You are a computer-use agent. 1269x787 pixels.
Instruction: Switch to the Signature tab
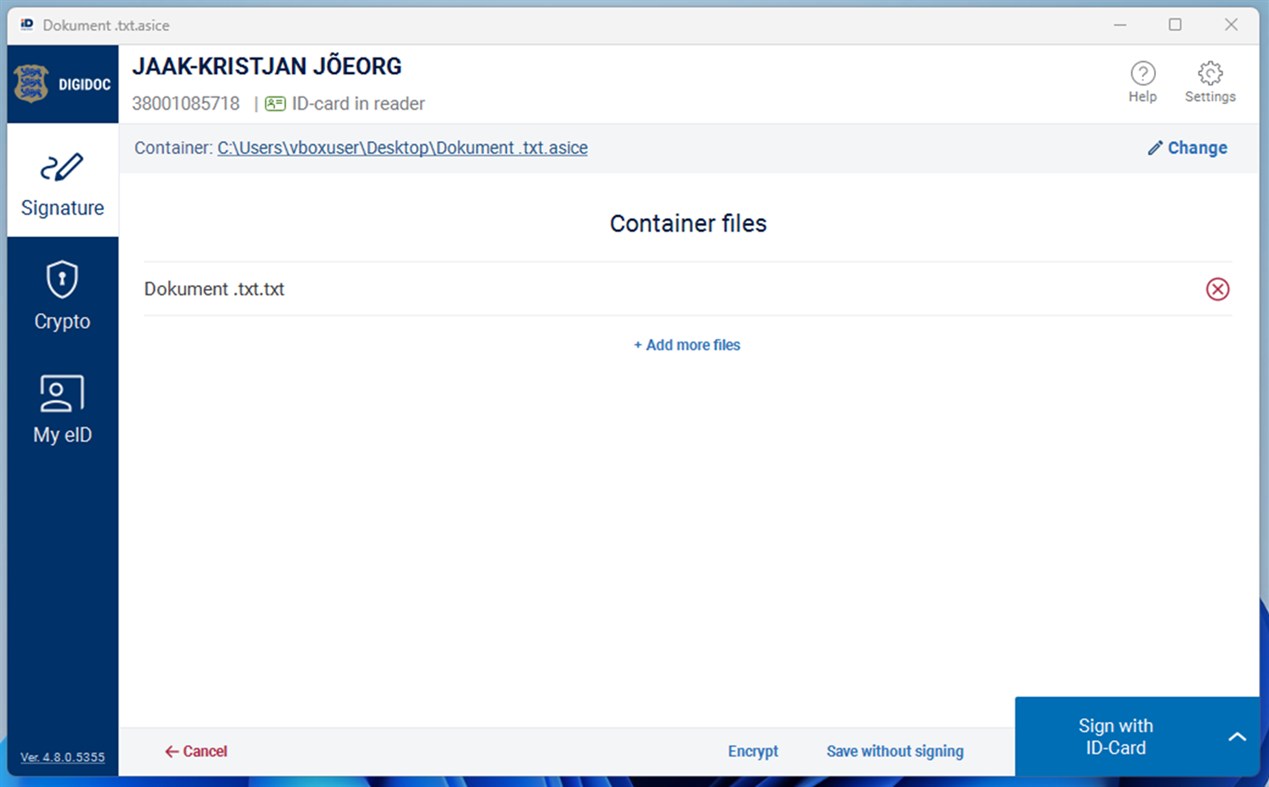point(62,181)
